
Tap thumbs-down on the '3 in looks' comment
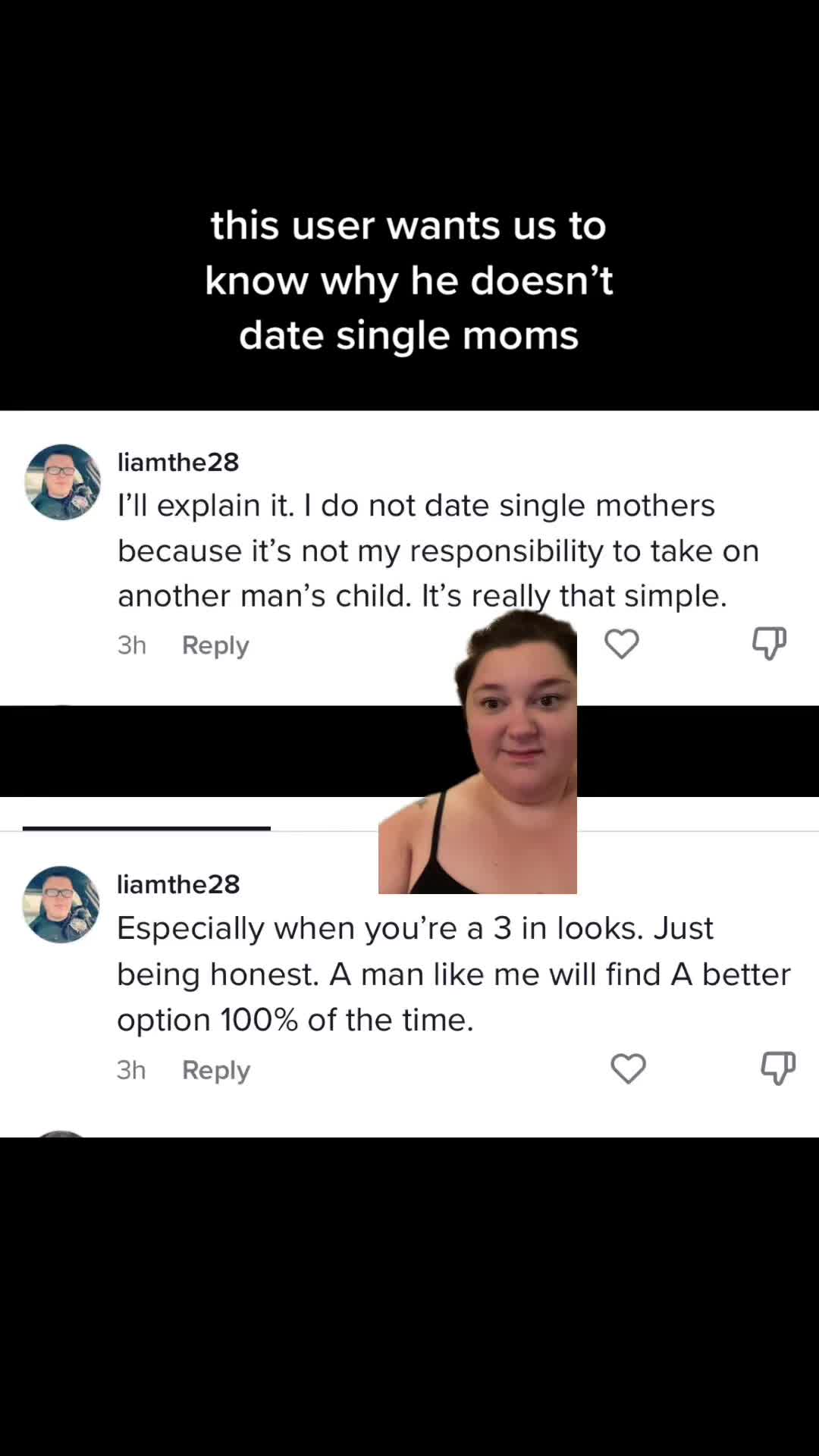777,1068
